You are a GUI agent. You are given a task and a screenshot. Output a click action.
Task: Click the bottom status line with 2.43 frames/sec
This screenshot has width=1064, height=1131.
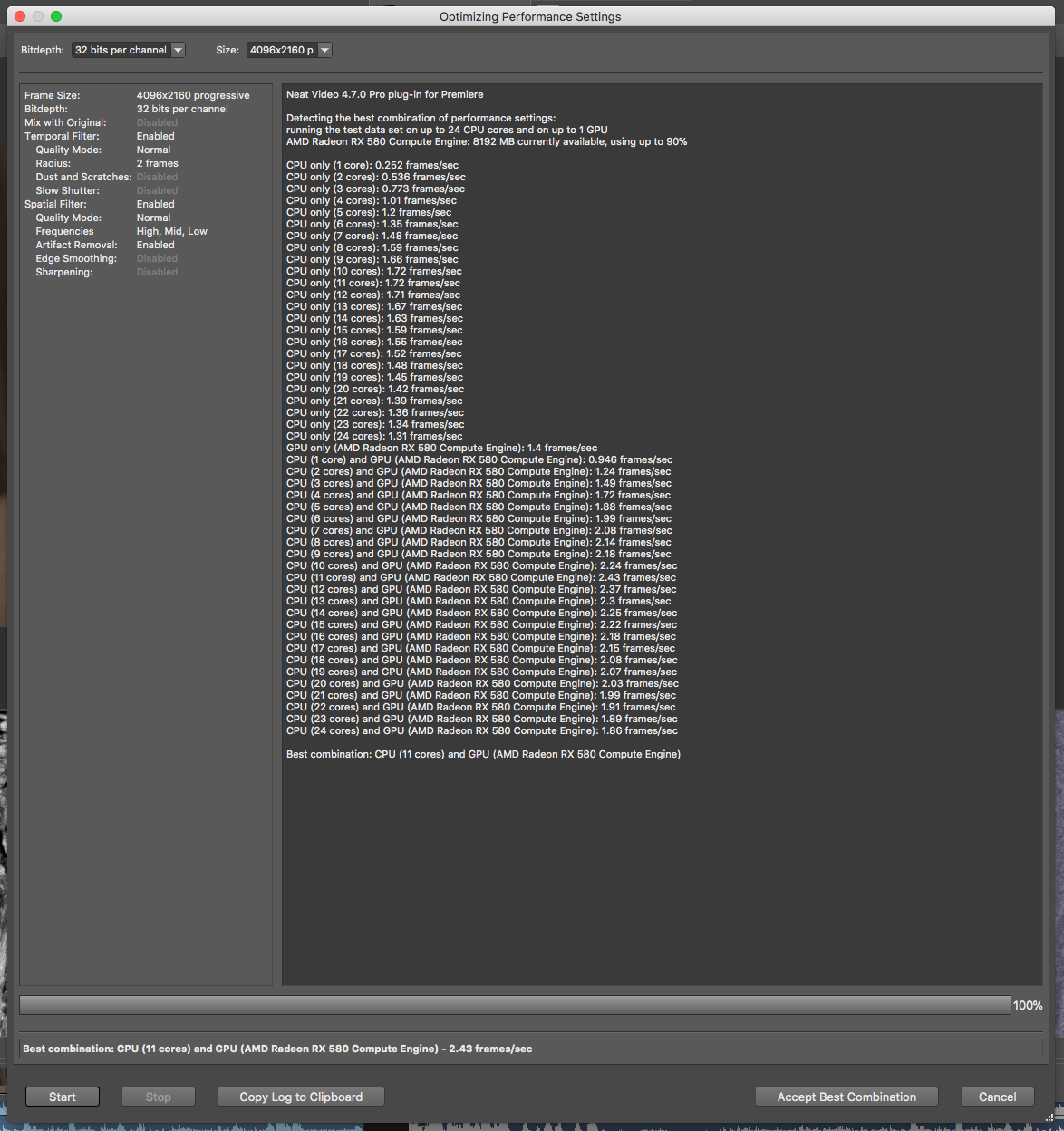(x=531, y=1049)
